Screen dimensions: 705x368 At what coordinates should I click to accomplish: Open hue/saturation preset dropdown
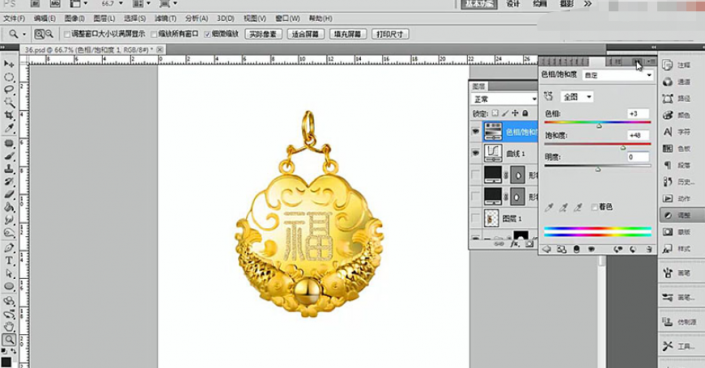pyautogui.click(x=618, y=76)
